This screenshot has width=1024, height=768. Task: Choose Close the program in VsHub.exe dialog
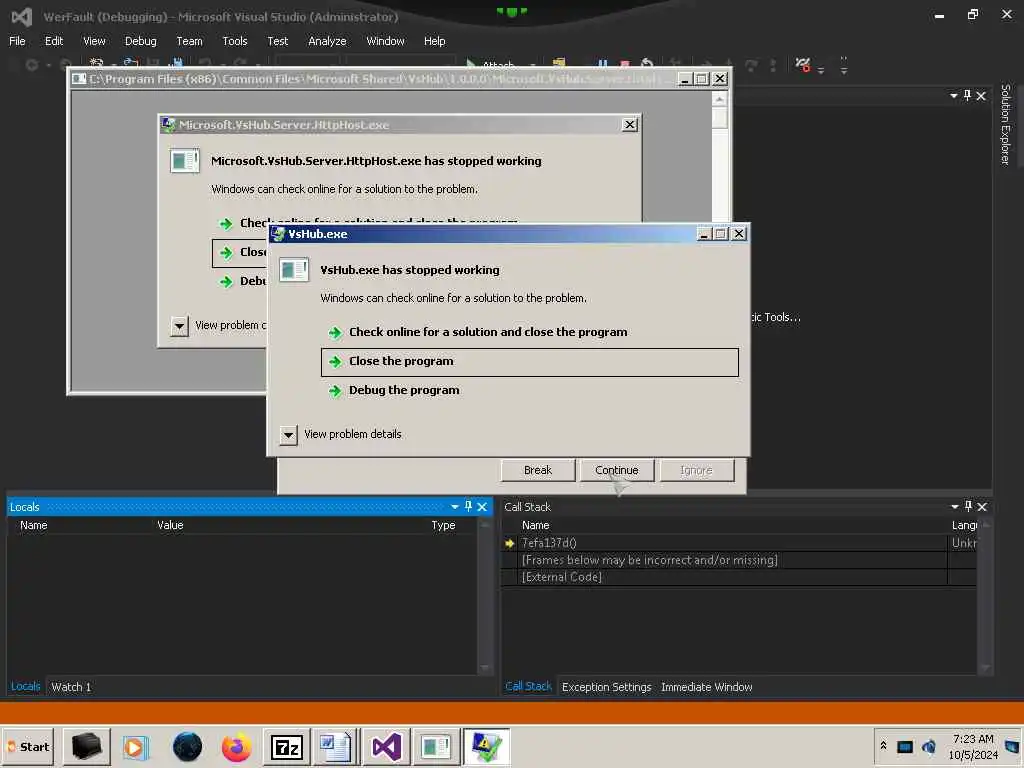click(x=530, y=362)
